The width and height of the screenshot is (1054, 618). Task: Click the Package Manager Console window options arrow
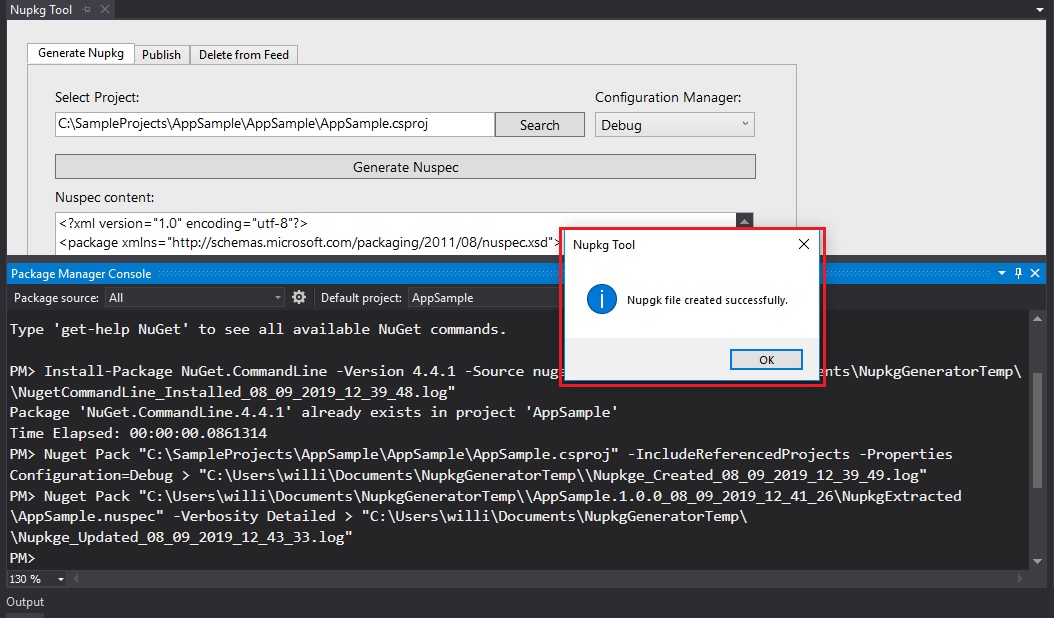1000,272
